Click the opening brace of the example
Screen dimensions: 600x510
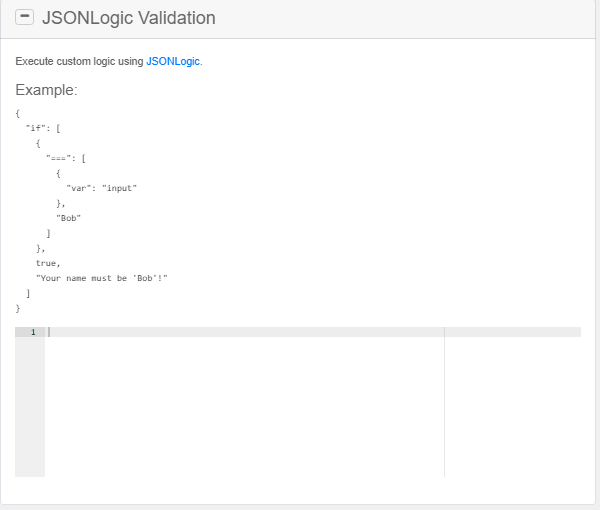coord(18,113)
